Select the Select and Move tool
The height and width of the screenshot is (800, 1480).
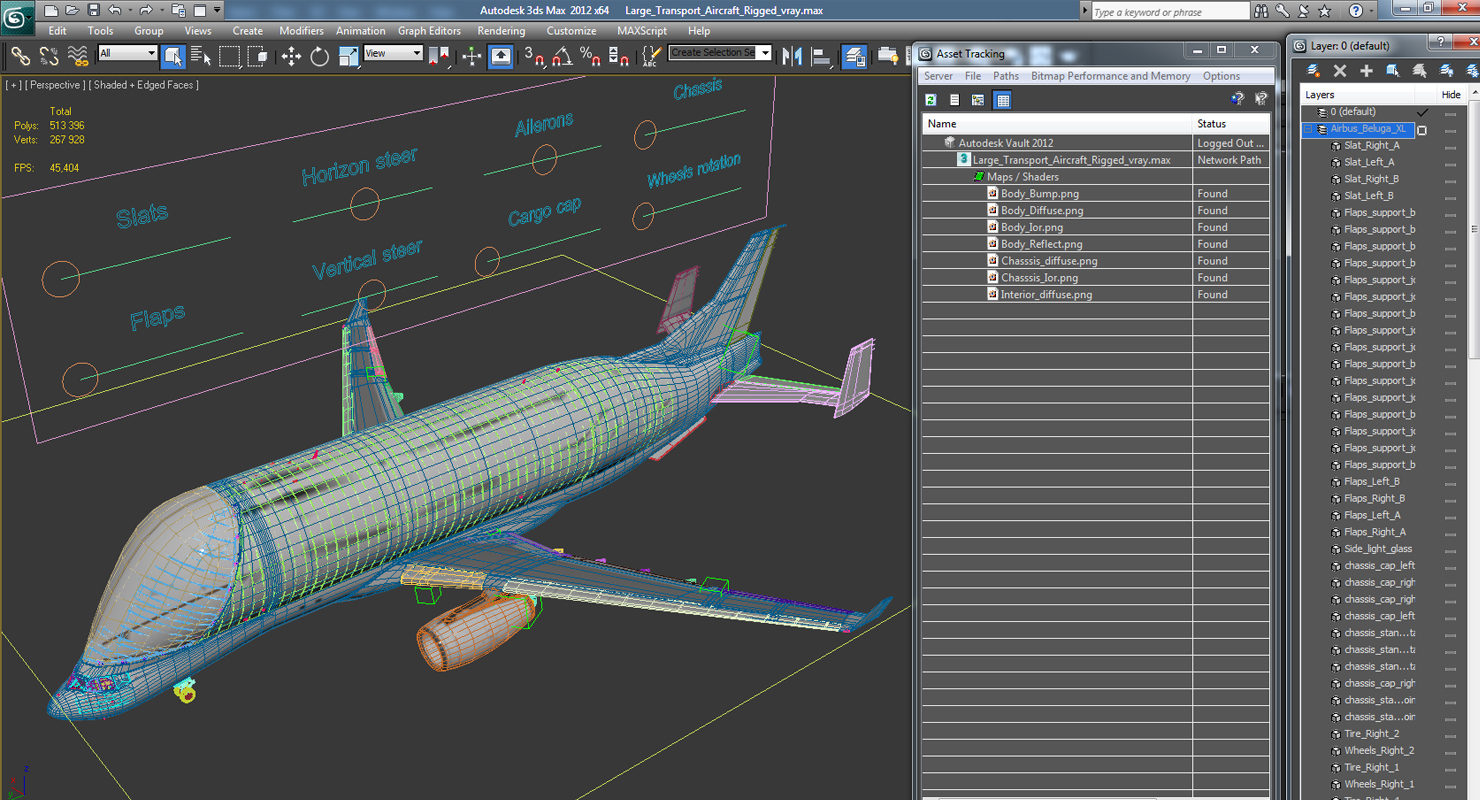tap(291, 56)
